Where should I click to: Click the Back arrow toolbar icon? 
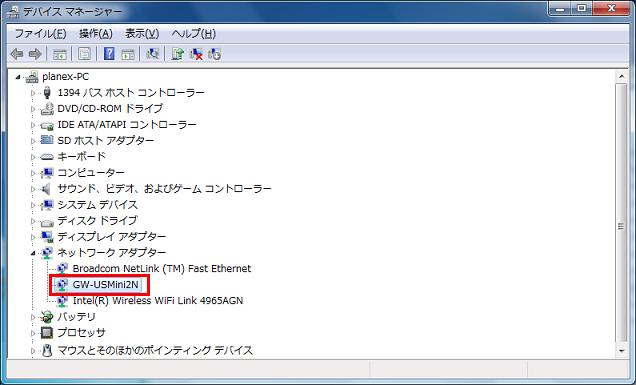click(17, 54)
